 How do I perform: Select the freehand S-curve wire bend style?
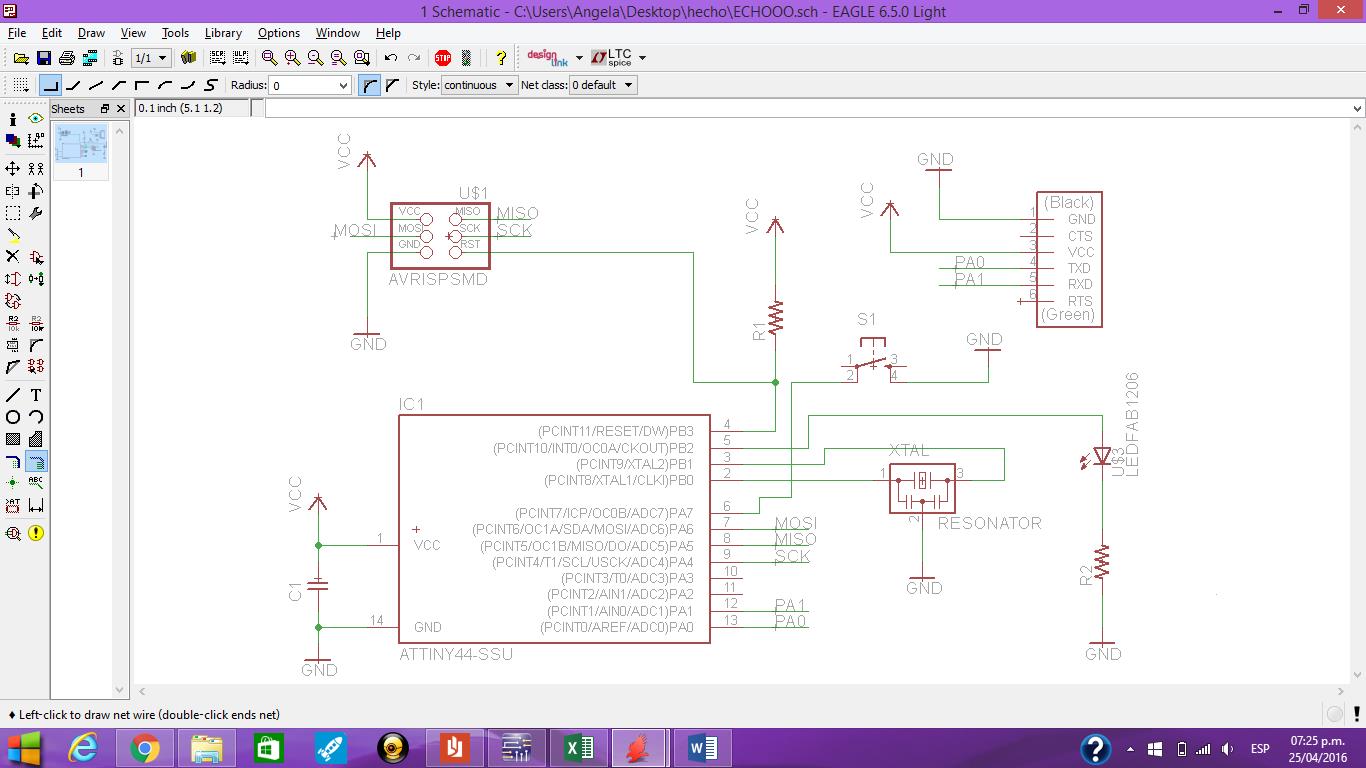(x=211, y=85)
